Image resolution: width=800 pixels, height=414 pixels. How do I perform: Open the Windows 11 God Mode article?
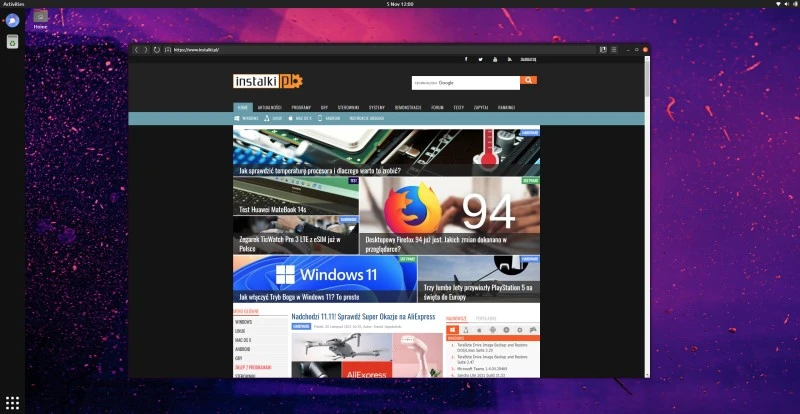[x=324, y=279]
